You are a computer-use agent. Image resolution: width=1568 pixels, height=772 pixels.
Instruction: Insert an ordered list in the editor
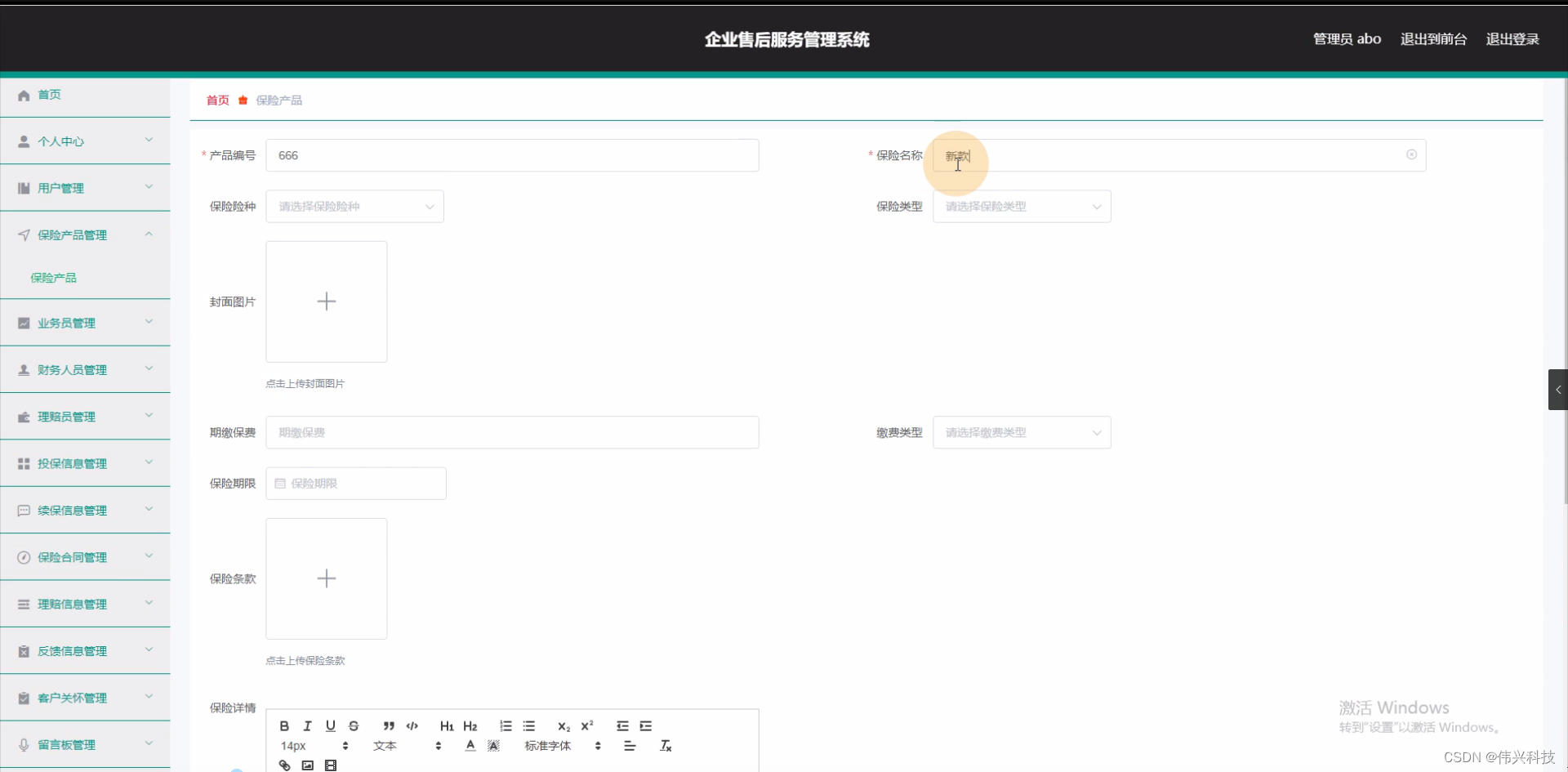point(506,726)
